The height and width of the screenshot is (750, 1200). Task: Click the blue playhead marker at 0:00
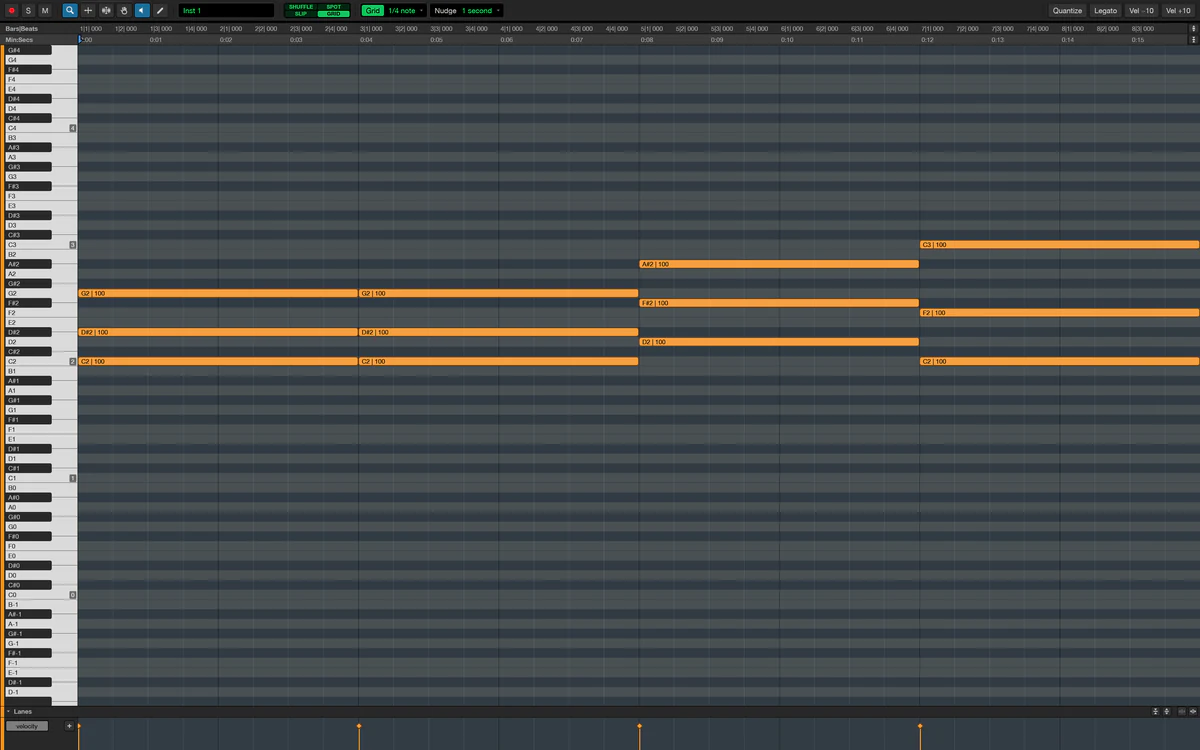(80, 39)
